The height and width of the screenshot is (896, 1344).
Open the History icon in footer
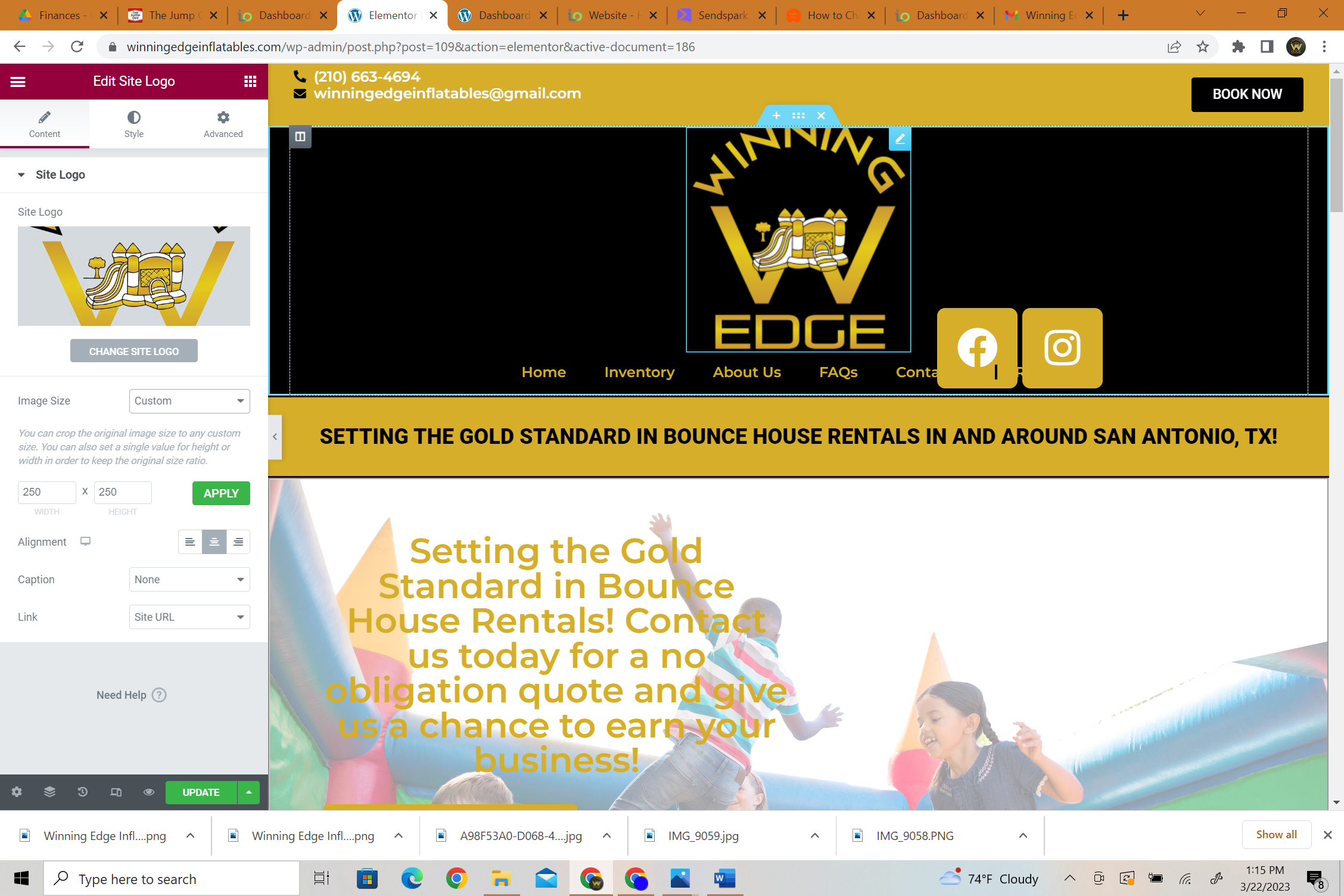pyautogui.click(x=83, y=792)
